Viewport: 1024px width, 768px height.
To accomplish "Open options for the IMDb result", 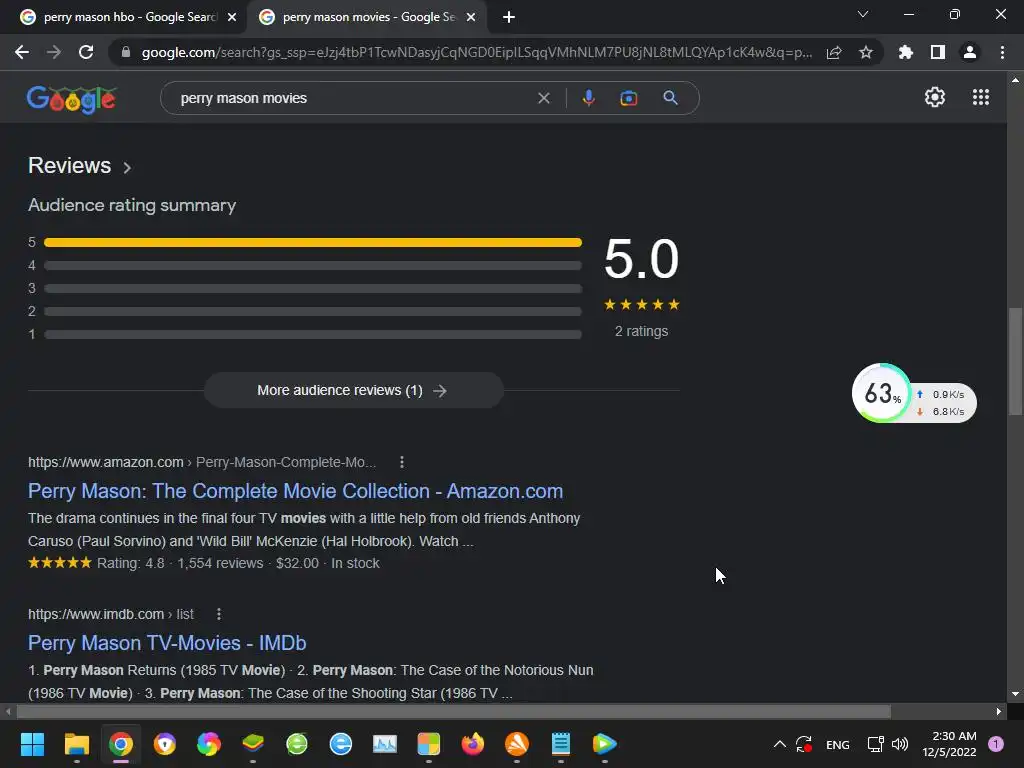I will (x=219, y=615).
